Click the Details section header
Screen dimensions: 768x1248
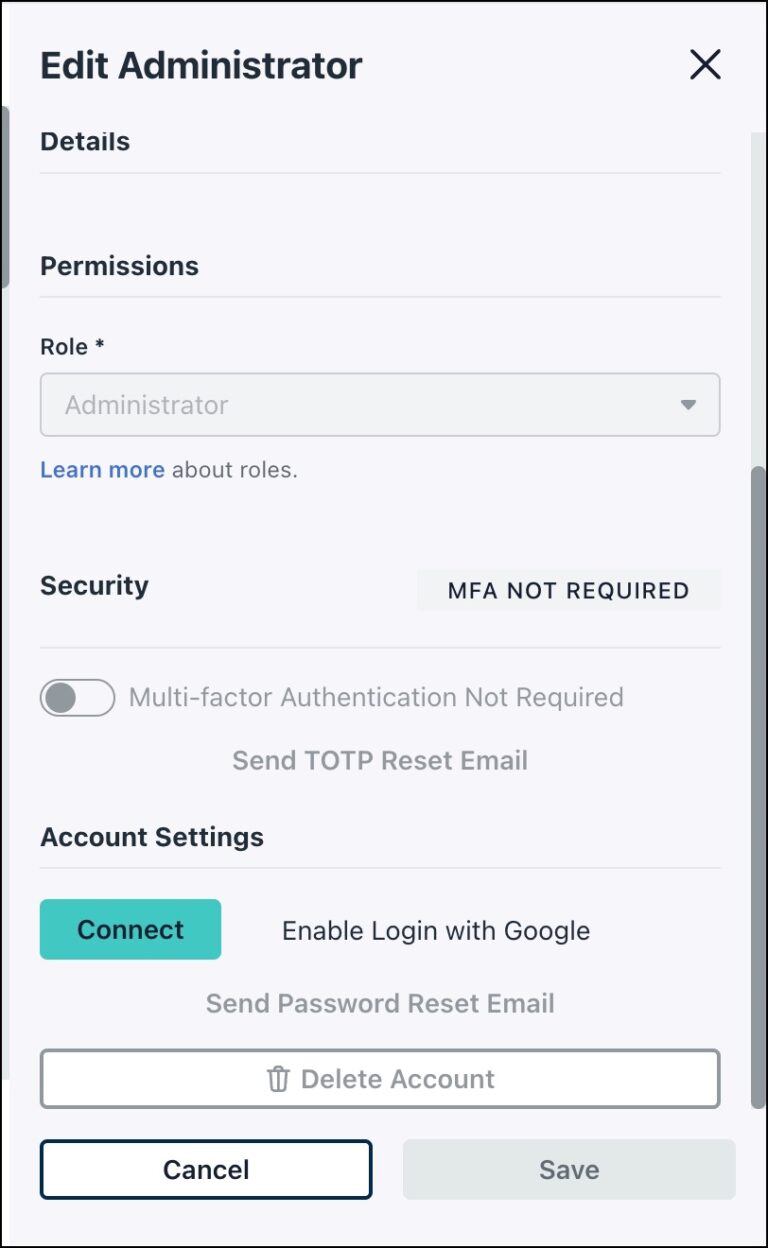tap(84, 141)
